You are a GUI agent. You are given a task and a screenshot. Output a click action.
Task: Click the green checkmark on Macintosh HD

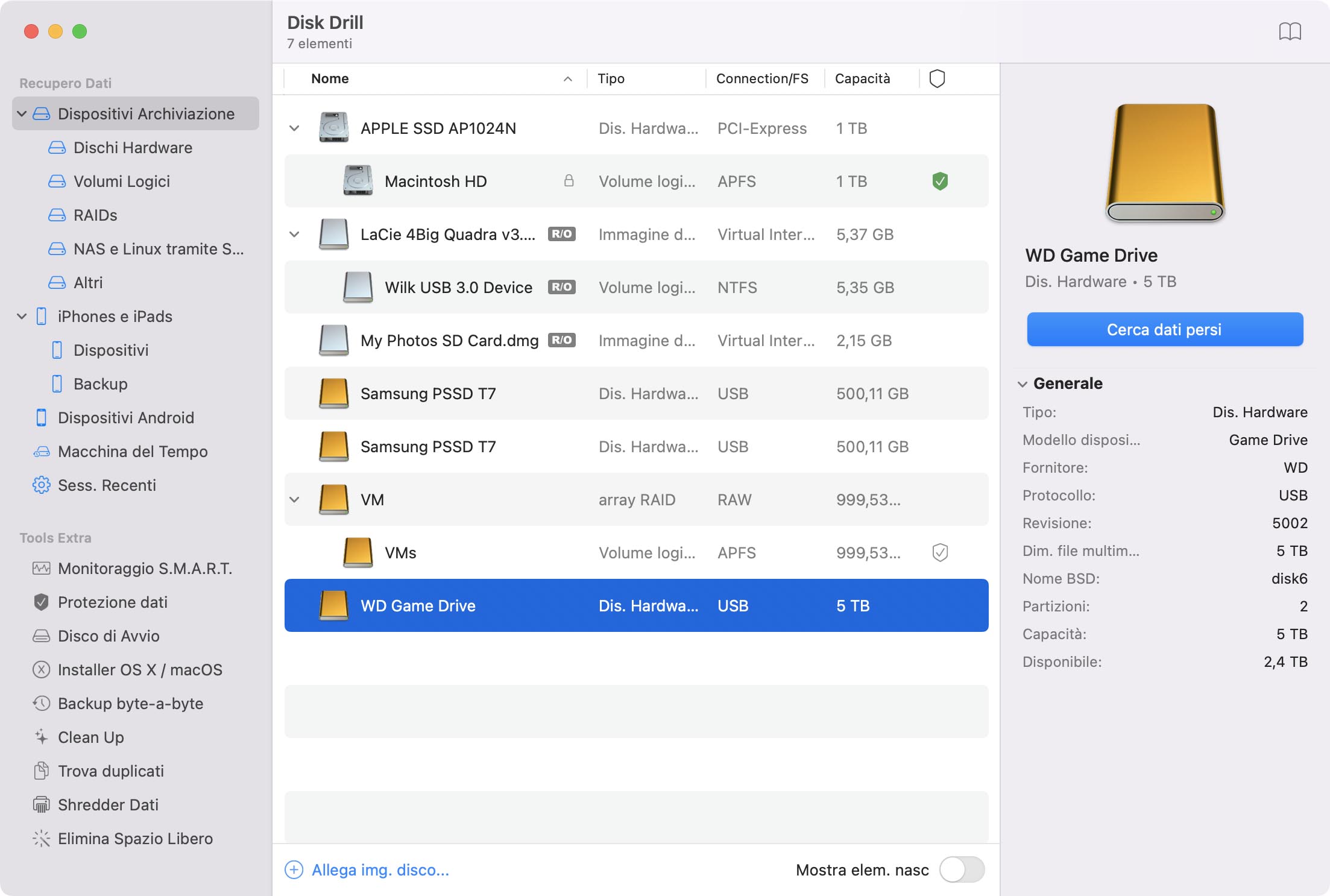click(939, 181)
